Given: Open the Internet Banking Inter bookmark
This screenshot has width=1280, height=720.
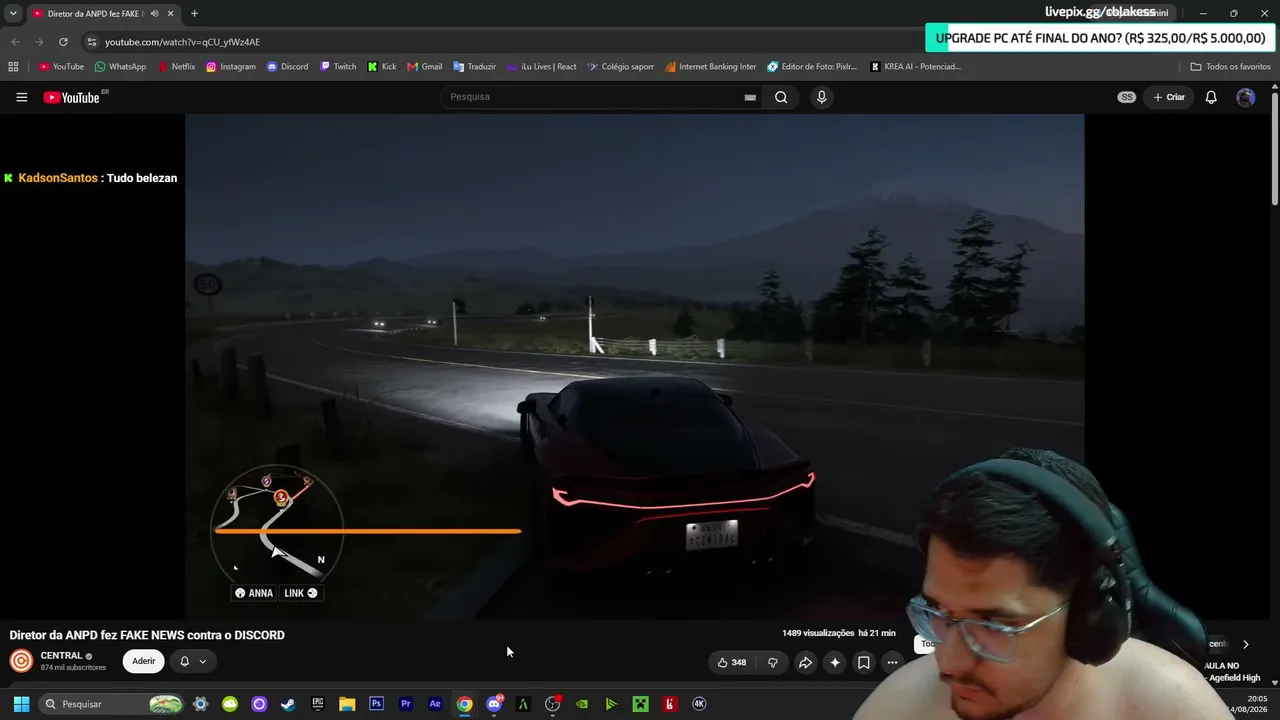Looking at the screenshot, I should 710,67.
